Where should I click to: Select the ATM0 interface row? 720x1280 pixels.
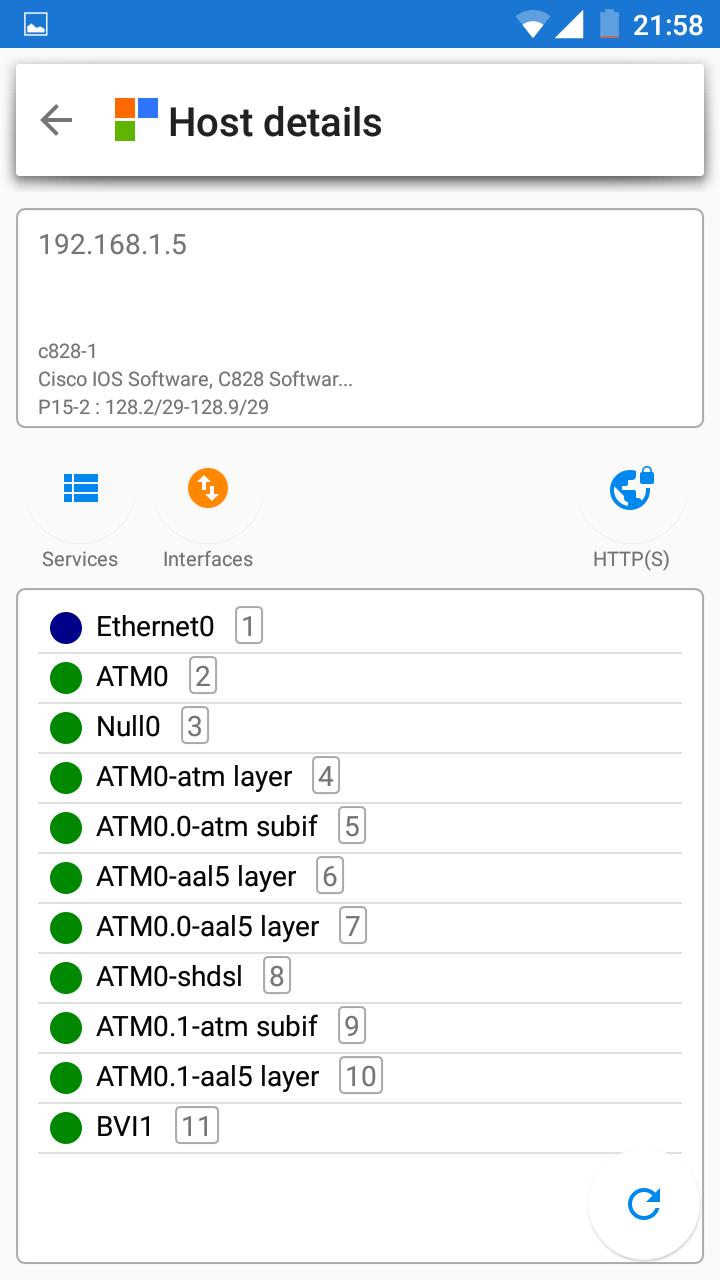(x=360, y=678)
